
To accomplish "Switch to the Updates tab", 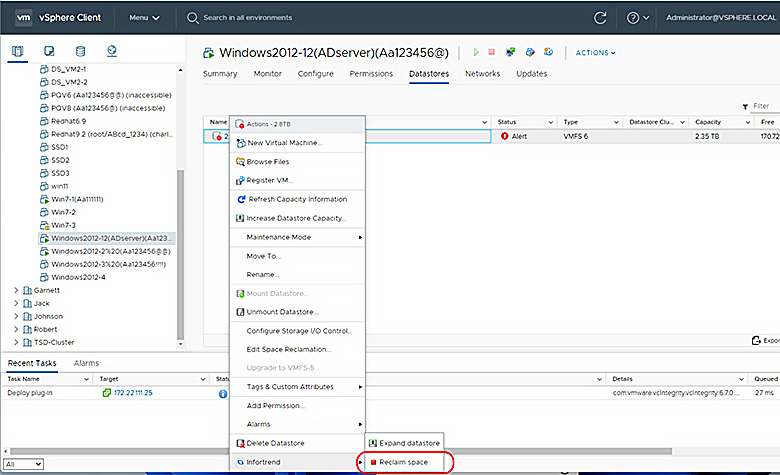I will click(532, 74).
